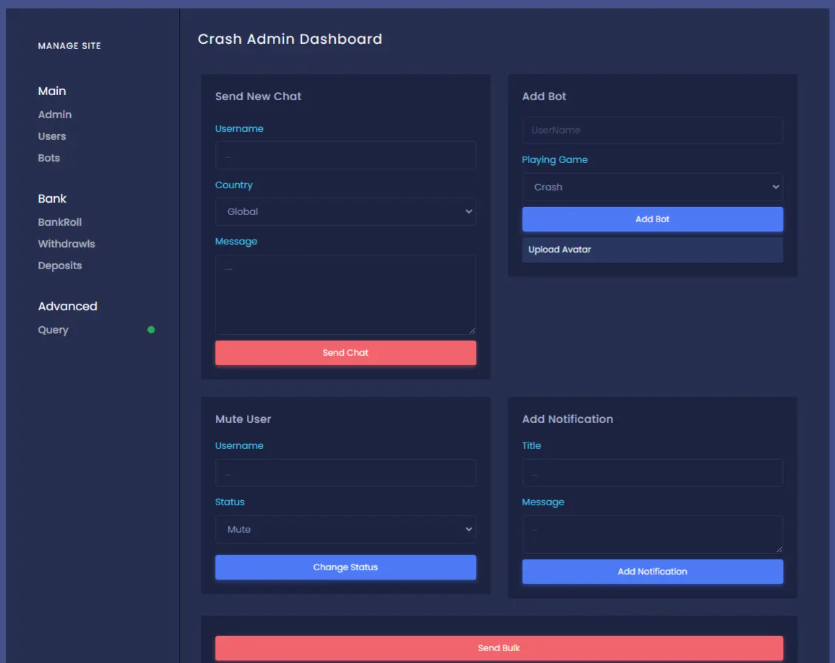Open the Admin page in sidebar
Screen dimensions: 835x663
pos(55,115)
